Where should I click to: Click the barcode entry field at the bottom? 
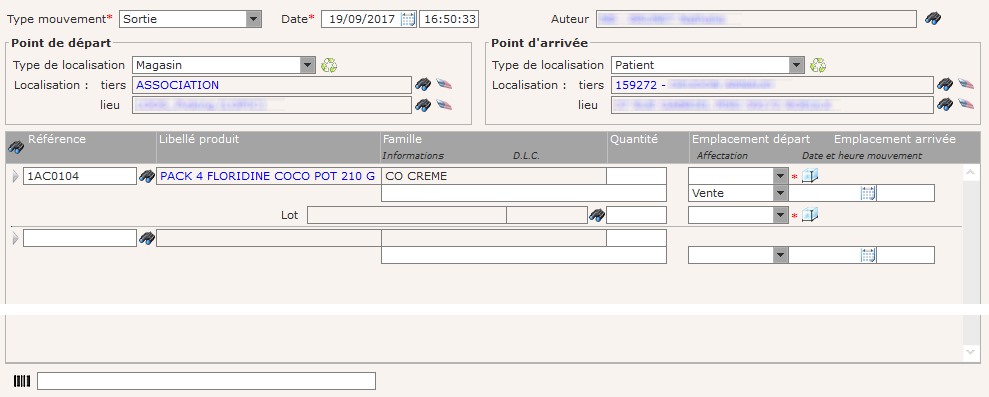coord(206,381)
